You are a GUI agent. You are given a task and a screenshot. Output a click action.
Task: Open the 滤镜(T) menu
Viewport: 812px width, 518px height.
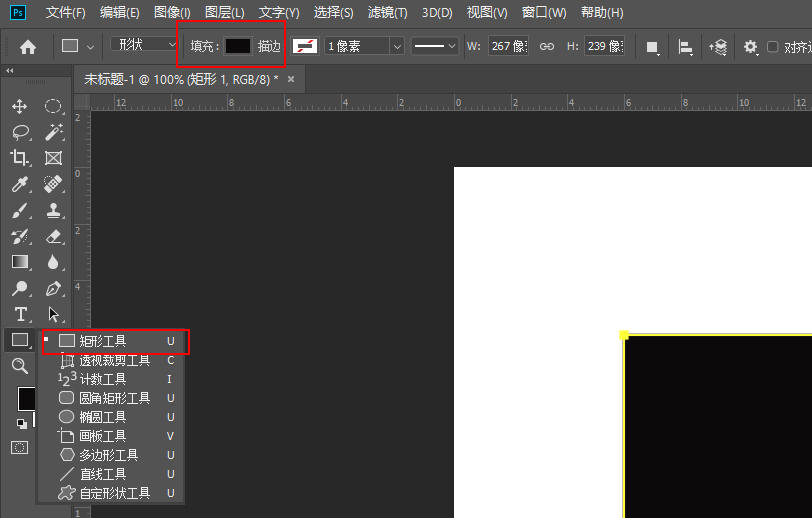[x=387, y=13]
